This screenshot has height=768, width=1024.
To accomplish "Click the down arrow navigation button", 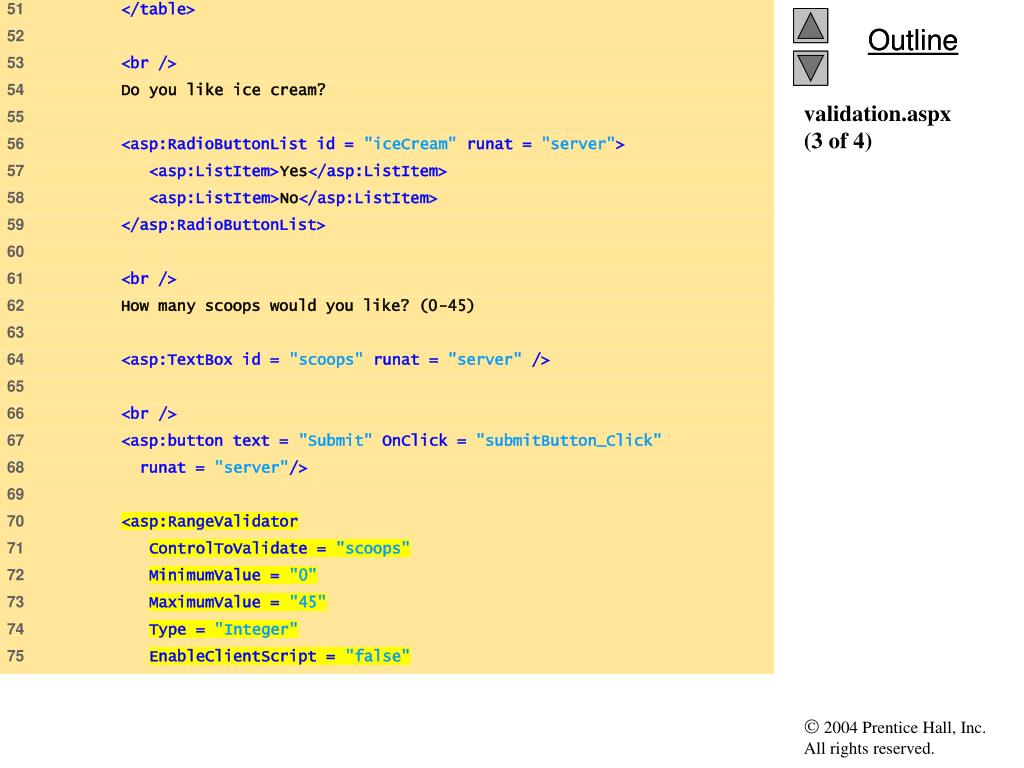I will pyautogui.click(x=810, y=68).
